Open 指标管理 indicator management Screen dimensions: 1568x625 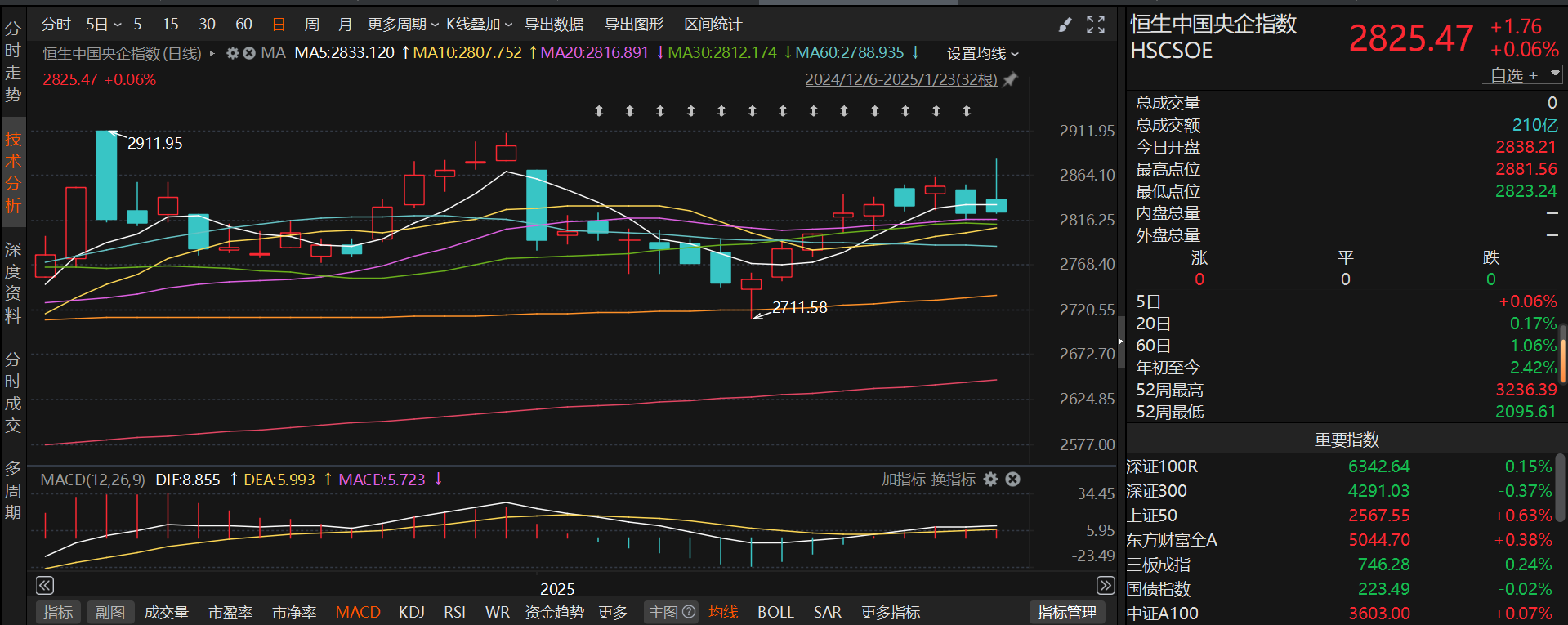[x=1067, y=612]
